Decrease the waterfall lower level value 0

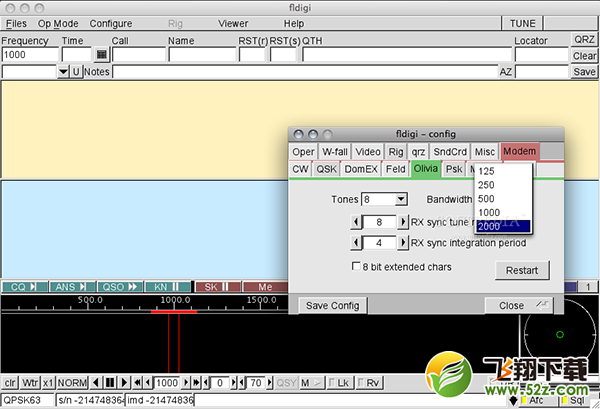coord(206,383)
